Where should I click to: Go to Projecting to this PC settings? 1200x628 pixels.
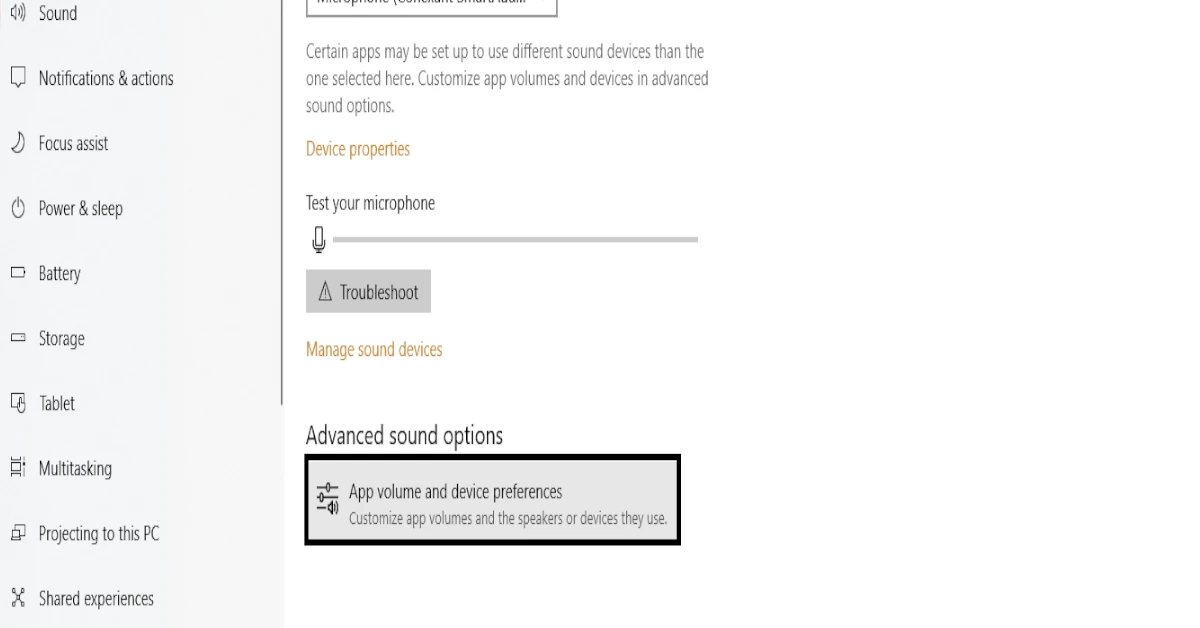(x=98, y=533)
